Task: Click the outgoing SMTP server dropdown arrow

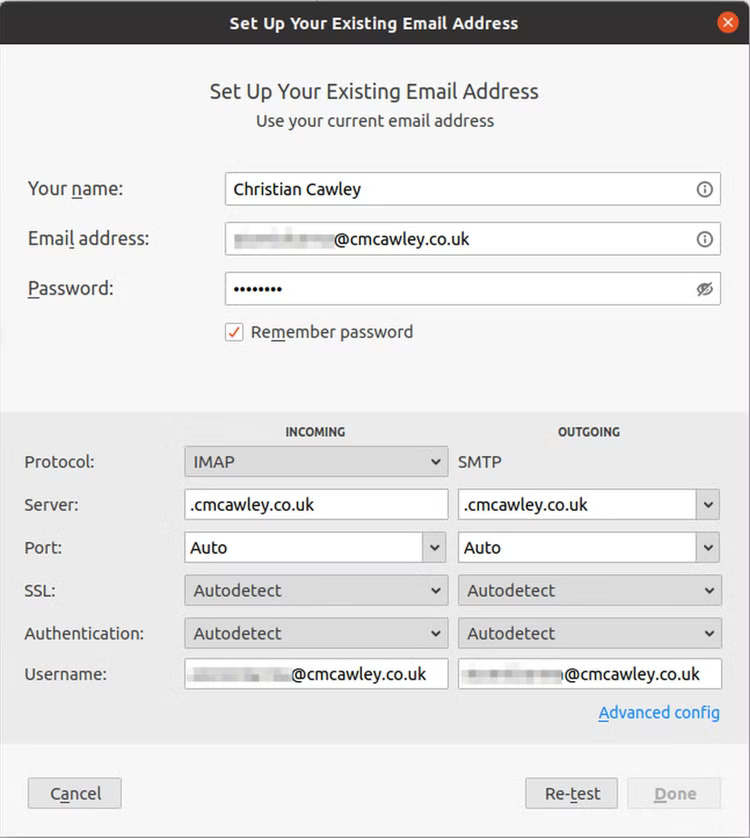Action: [710, 505]
